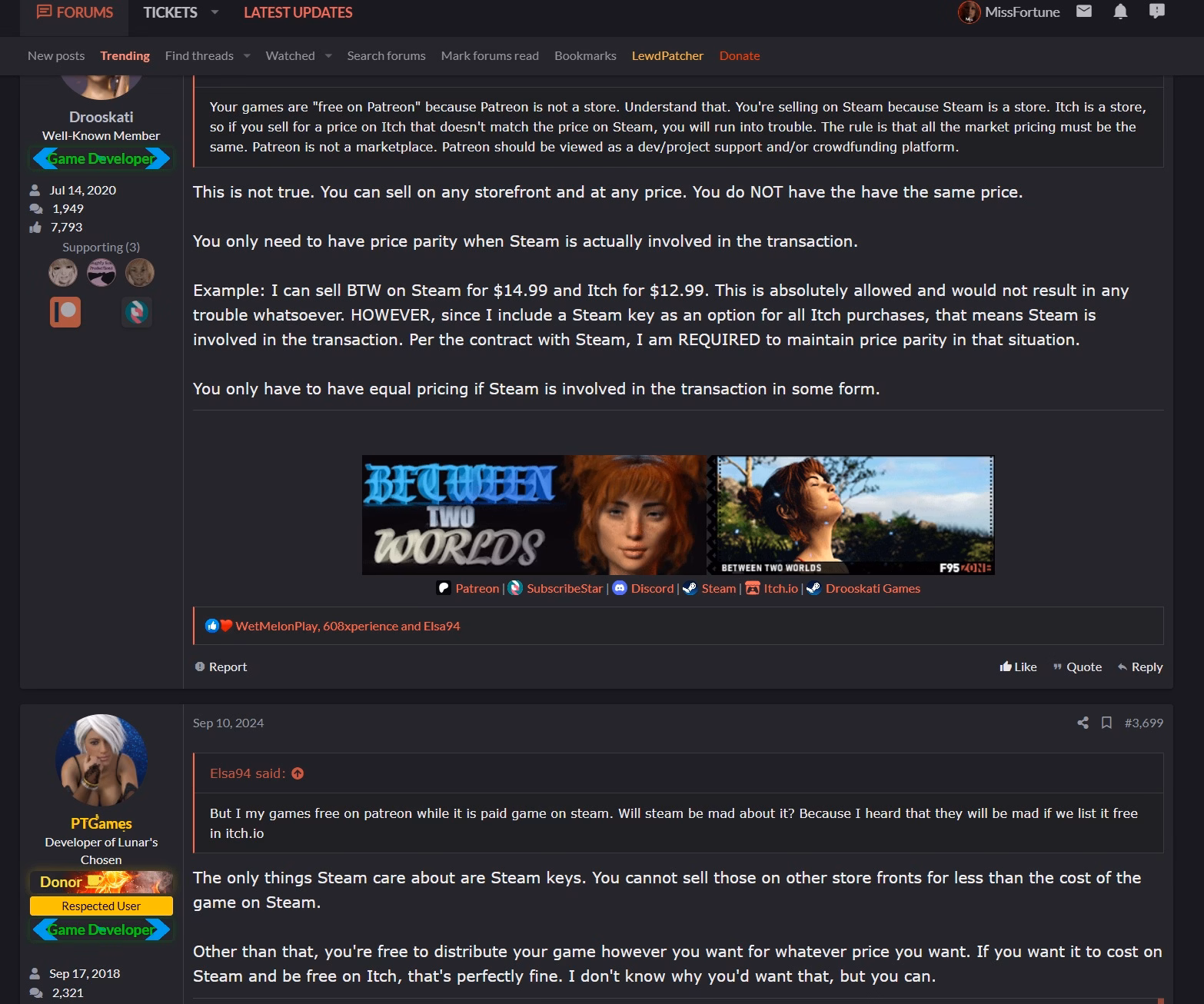Open MissFortune account menu

[x=1009, y=12]
